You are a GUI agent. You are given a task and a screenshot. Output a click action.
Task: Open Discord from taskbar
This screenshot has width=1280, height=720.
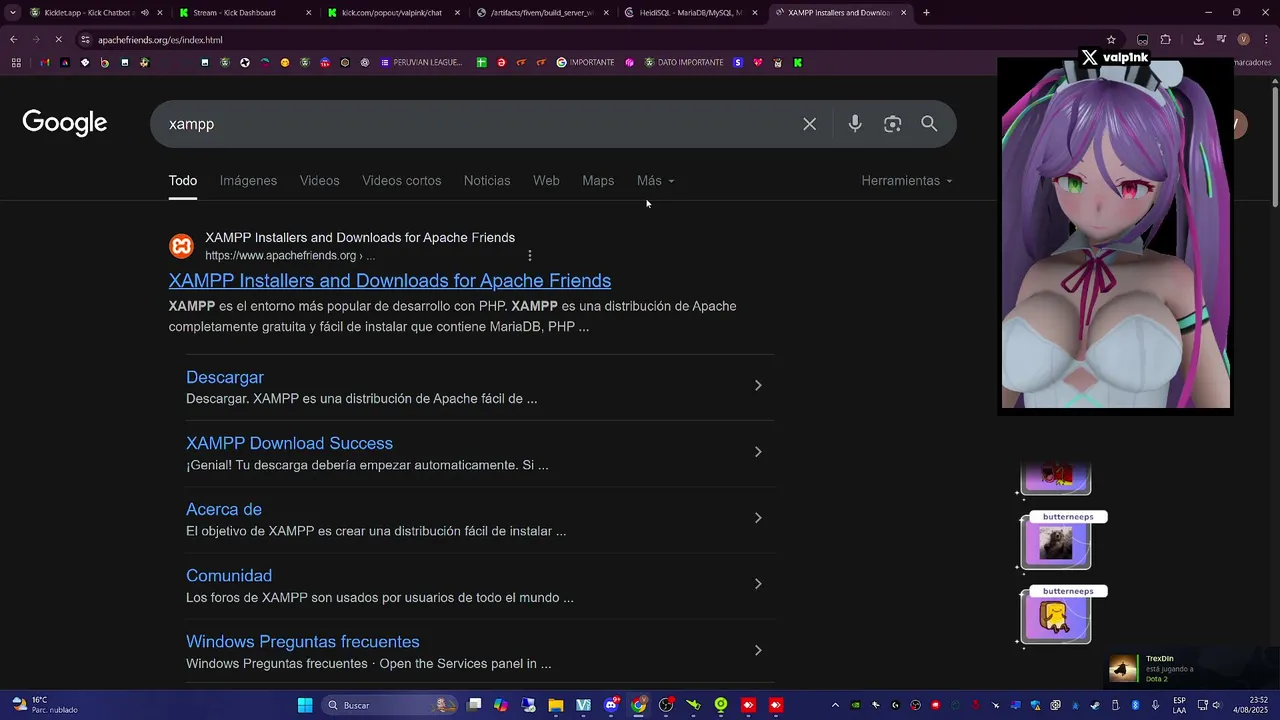[x=611, y=705]
